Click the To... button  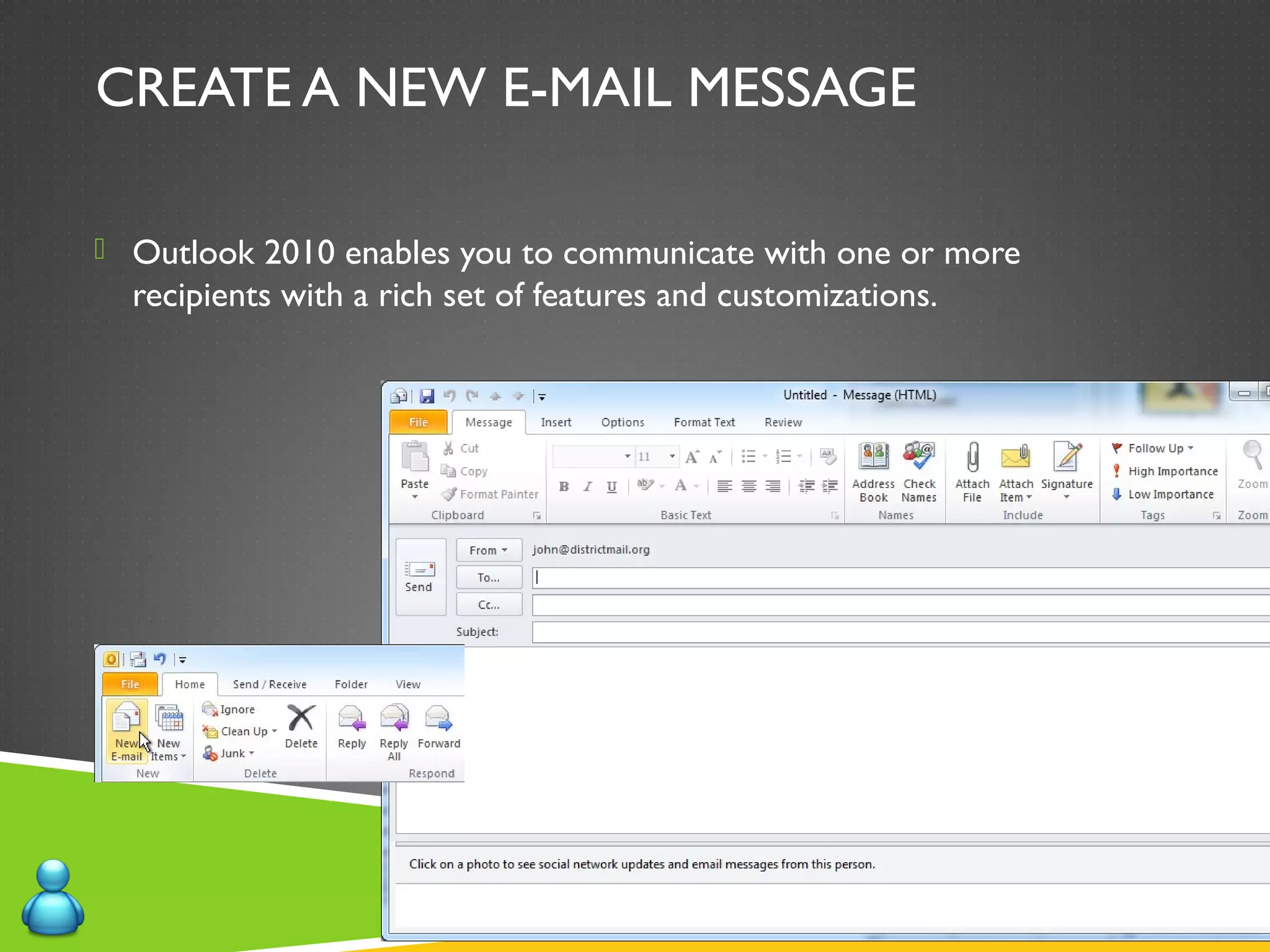pyautogui.click(x=489, y=578)
